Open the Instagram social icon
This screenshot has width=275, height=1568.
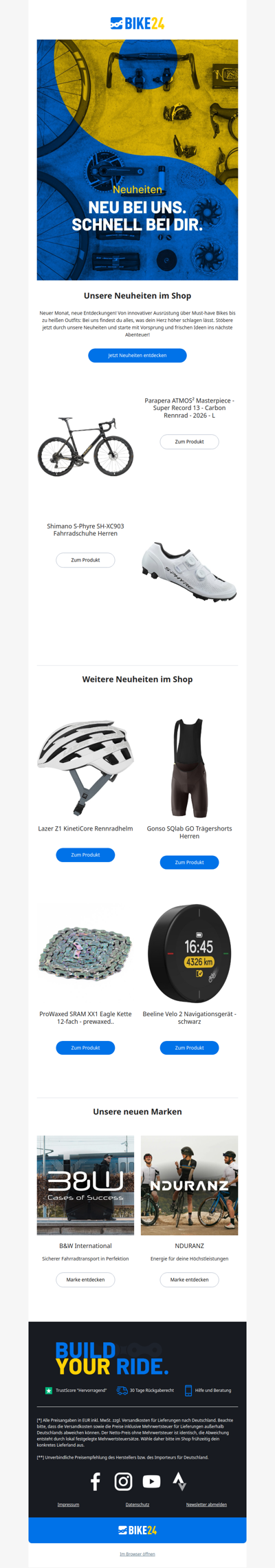pyautogui.click(x=123, y=1481)
